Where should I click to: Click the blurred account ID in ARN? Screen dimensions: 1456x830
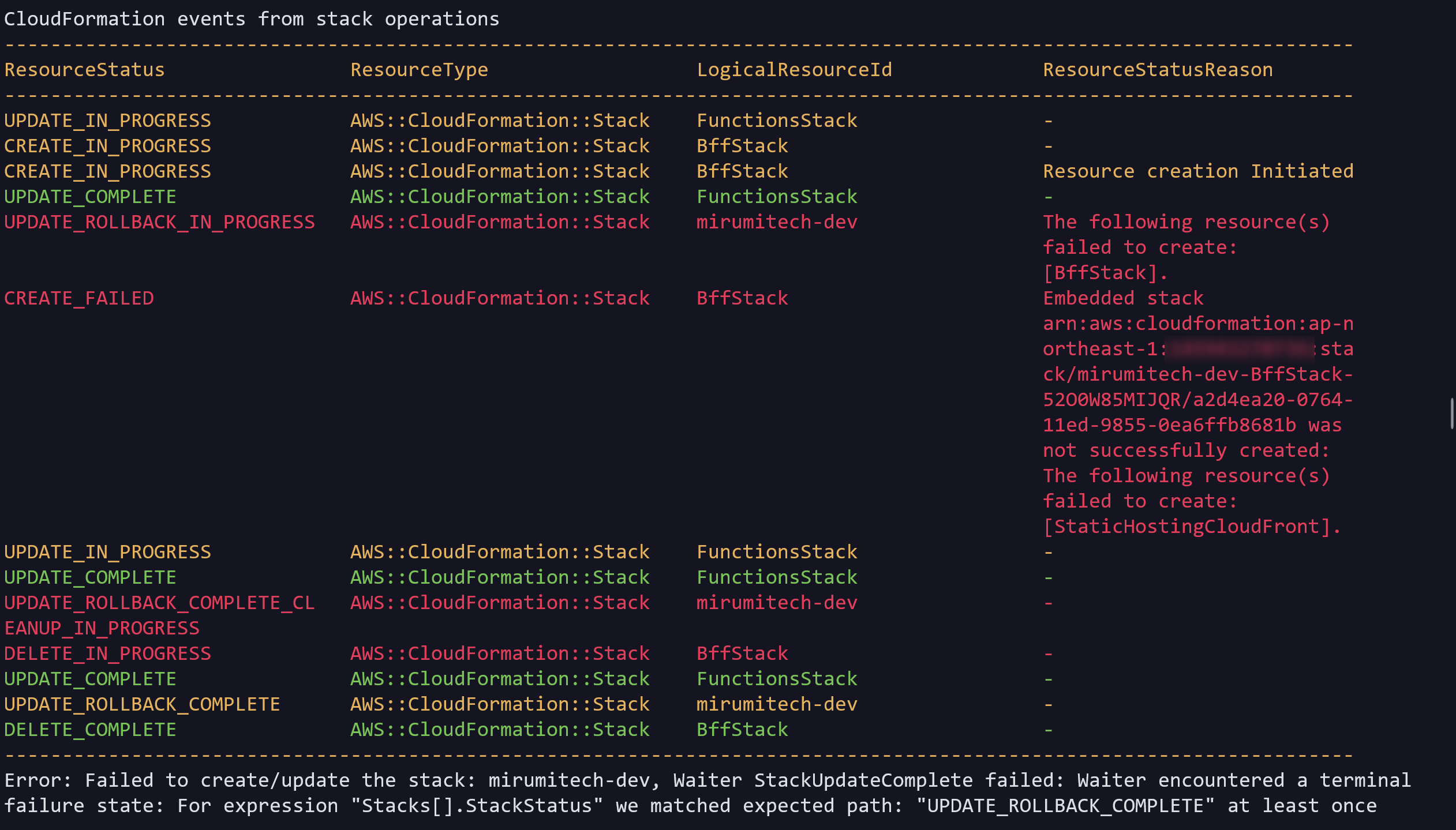pos(1241,349)
